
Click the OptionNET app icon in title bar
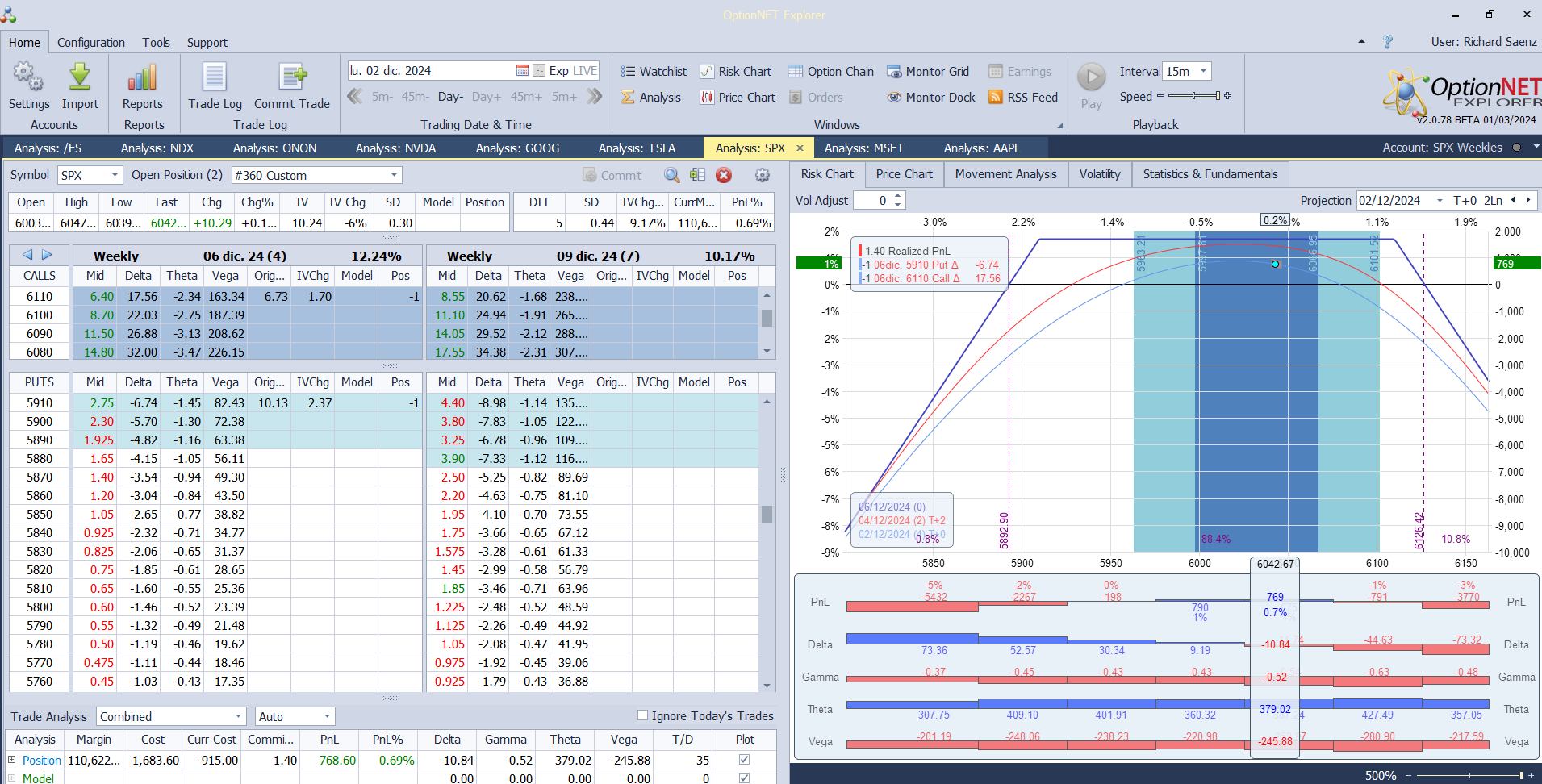9,14
